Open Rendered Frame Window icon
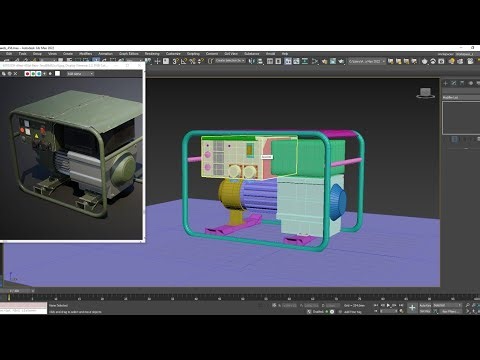The width and height of the screenshot is (480, 360). [x=333, y=61]
